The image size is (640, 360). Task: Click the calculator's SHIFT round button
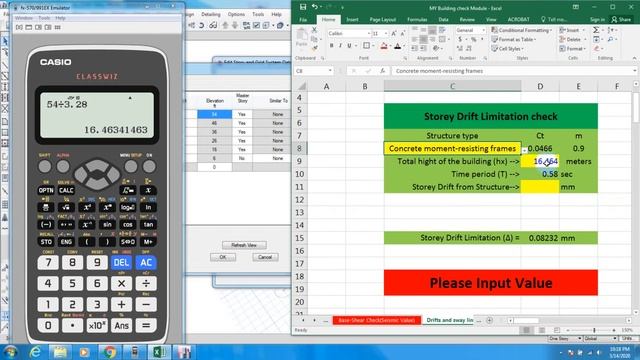click(44, 166)
